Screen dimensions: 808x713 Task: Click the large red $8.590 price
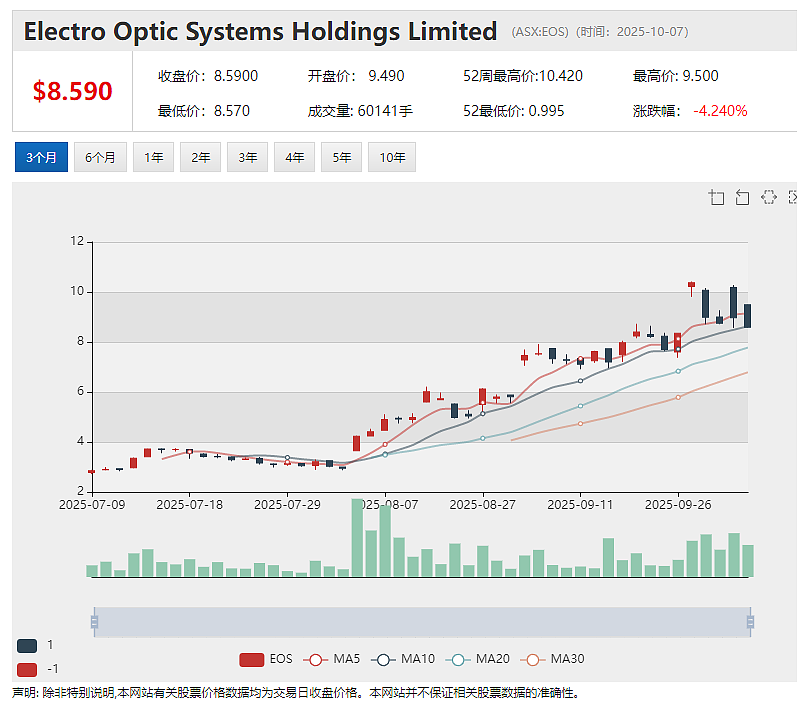[x=73, y=91]
